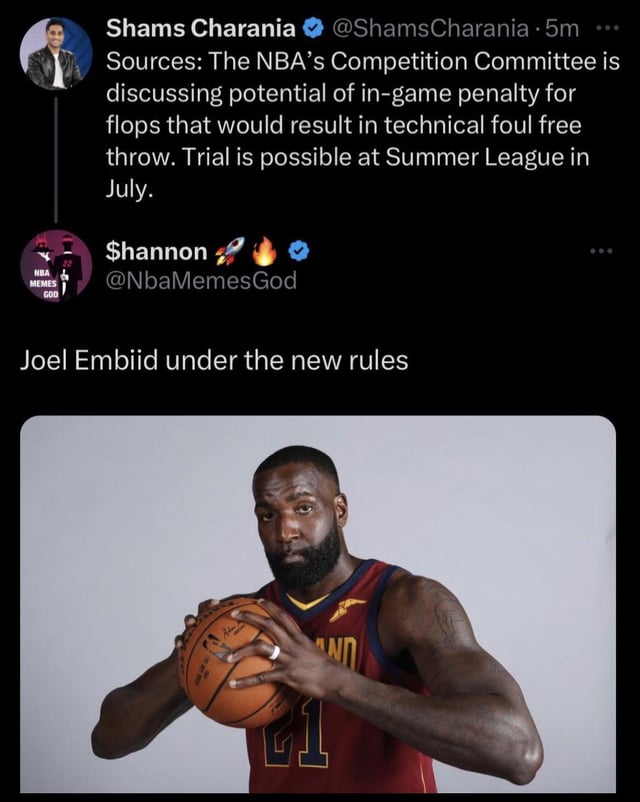The width and height of the screenshot is (640, 802).
Task: Click the $hannon display name
Action: pyautogui.click(x=157, y=252)
